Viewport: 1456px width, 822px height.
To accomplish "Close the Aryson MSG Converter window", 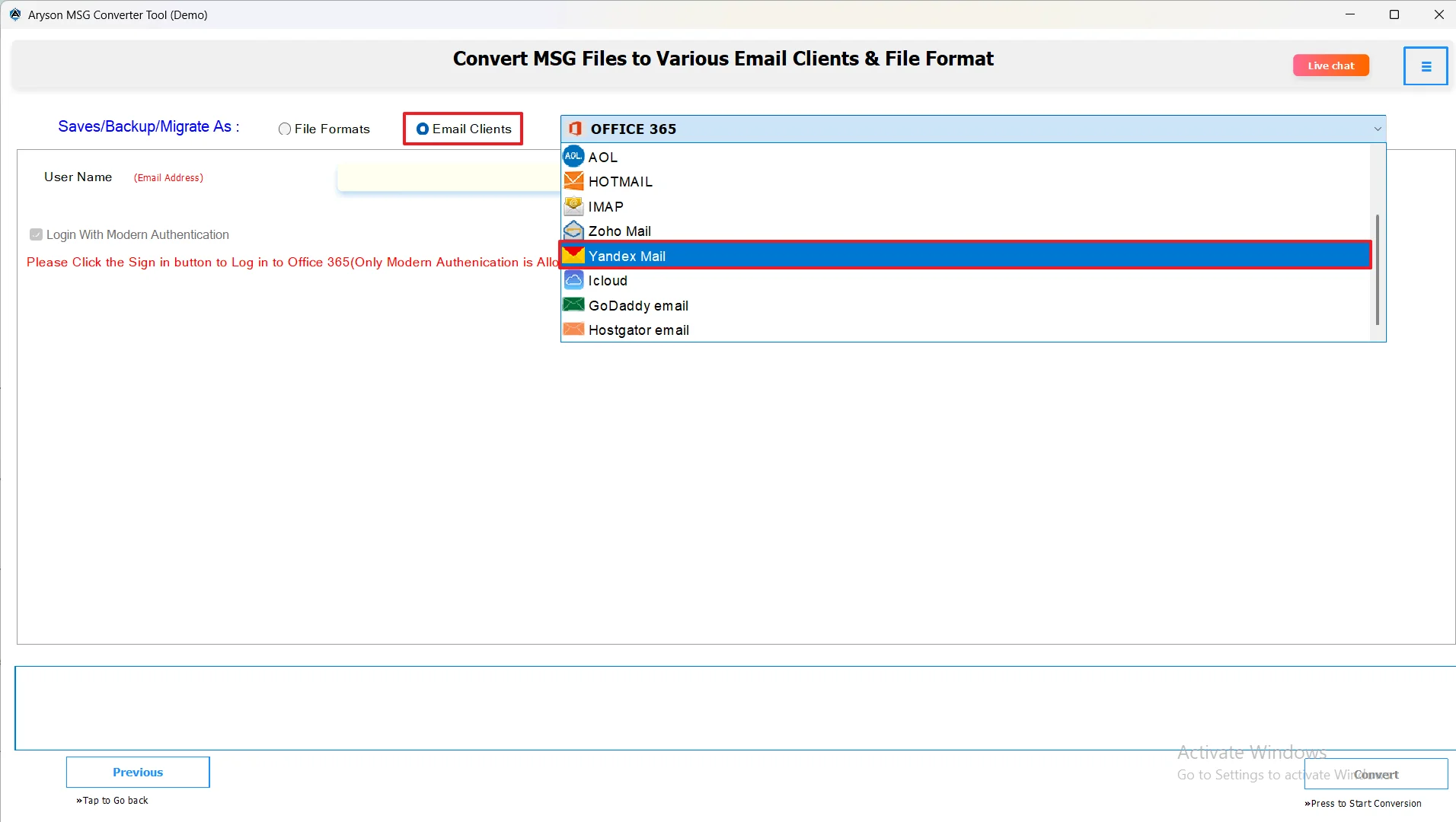I will click(1438, 14).
